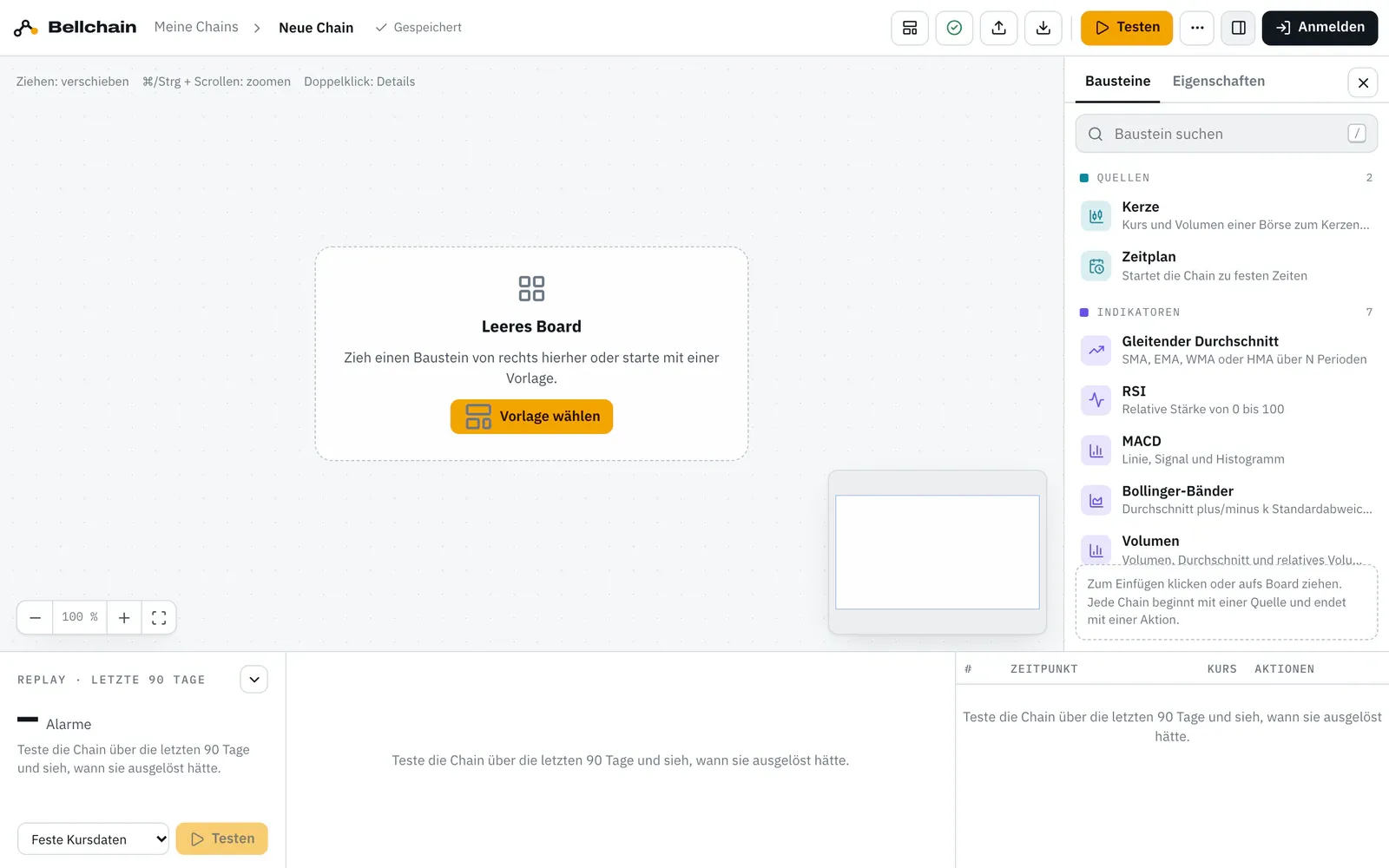Open the Feste Kursdaten dropdown
Image resolution: width=1389 pixels, height=868 pixels.
94,839
